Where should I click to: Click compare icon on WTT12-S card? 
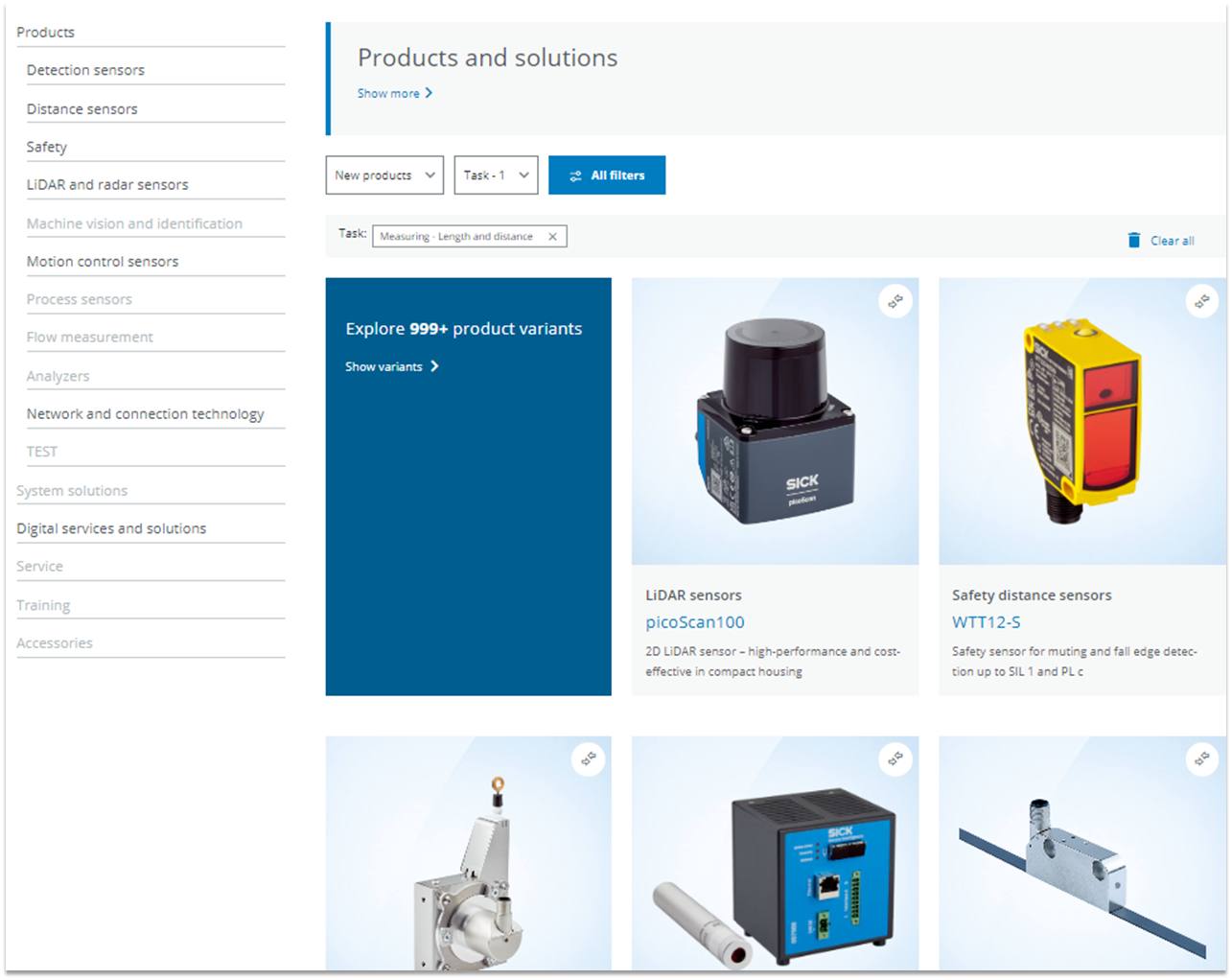coord(1201,302)
